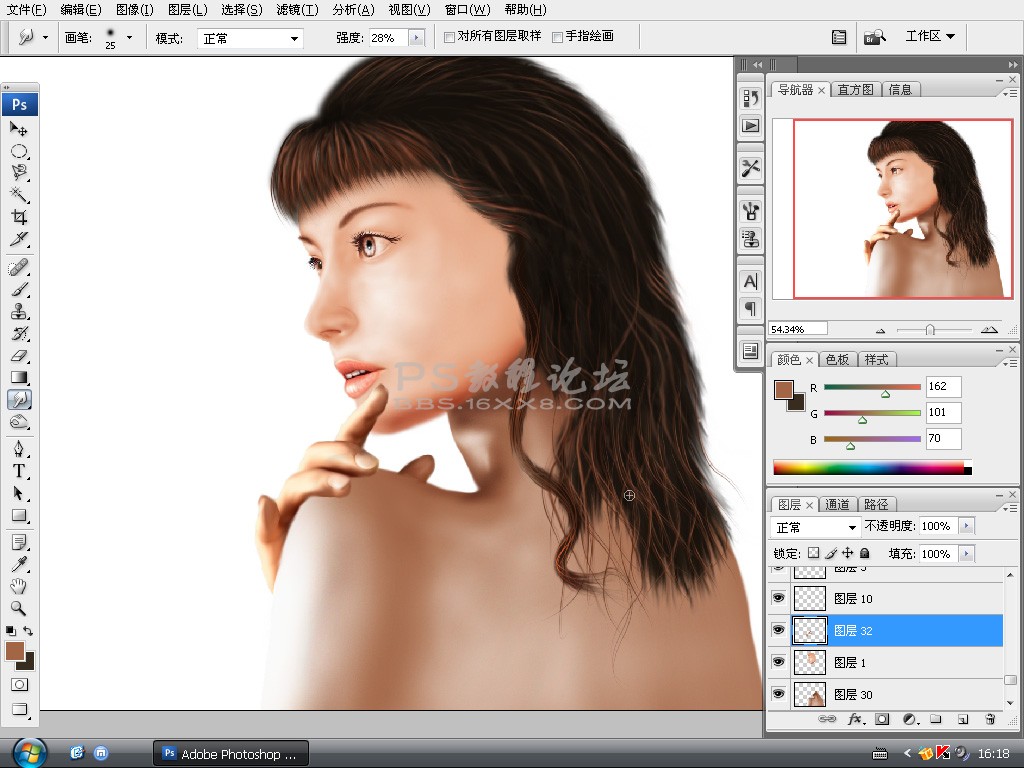This screenshot has height=768, width=1024.
Task: Open the 工作区 workspace dropdown
Action: click(930, 37)
